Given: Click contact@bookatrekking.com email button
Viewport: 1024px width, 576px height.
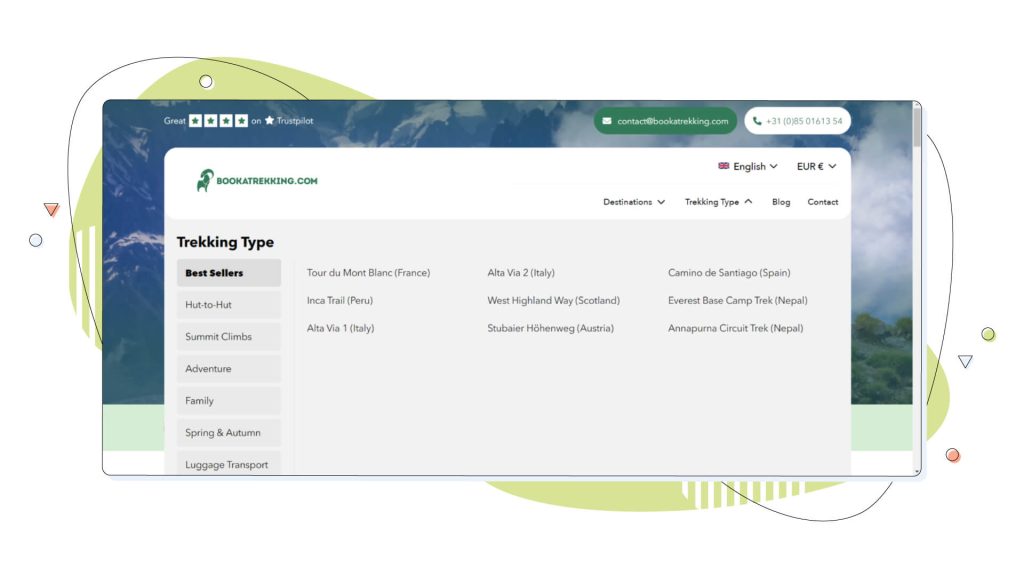Looking at the screenshot, I should coord(665,121).
